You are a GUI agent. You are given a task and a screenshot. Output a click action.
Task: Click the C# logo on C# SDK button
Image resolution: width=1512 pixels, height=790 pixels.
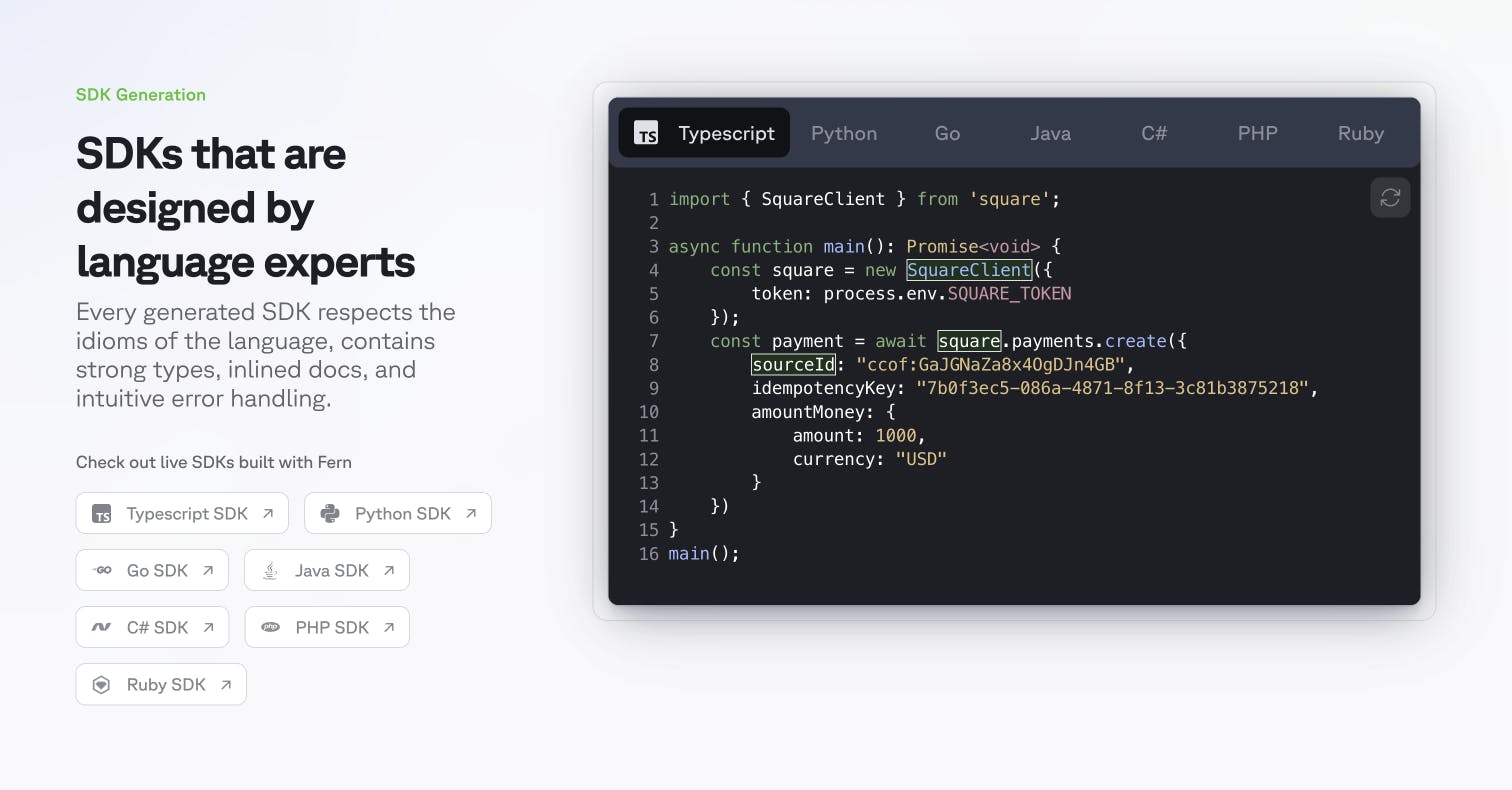[x=101, y=628]
